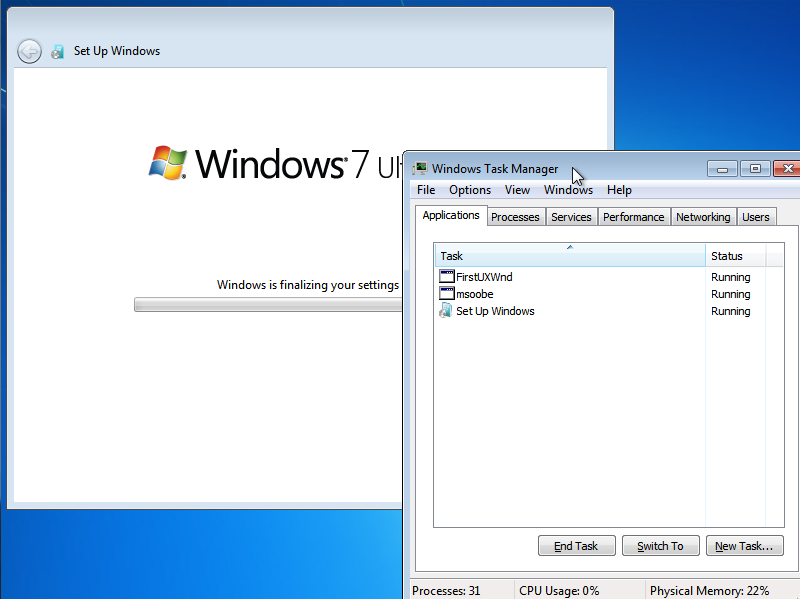The height and width of the screenshot is (599, 800).
Task: Click Running status of msoobe
Action: tap(731, 294)
